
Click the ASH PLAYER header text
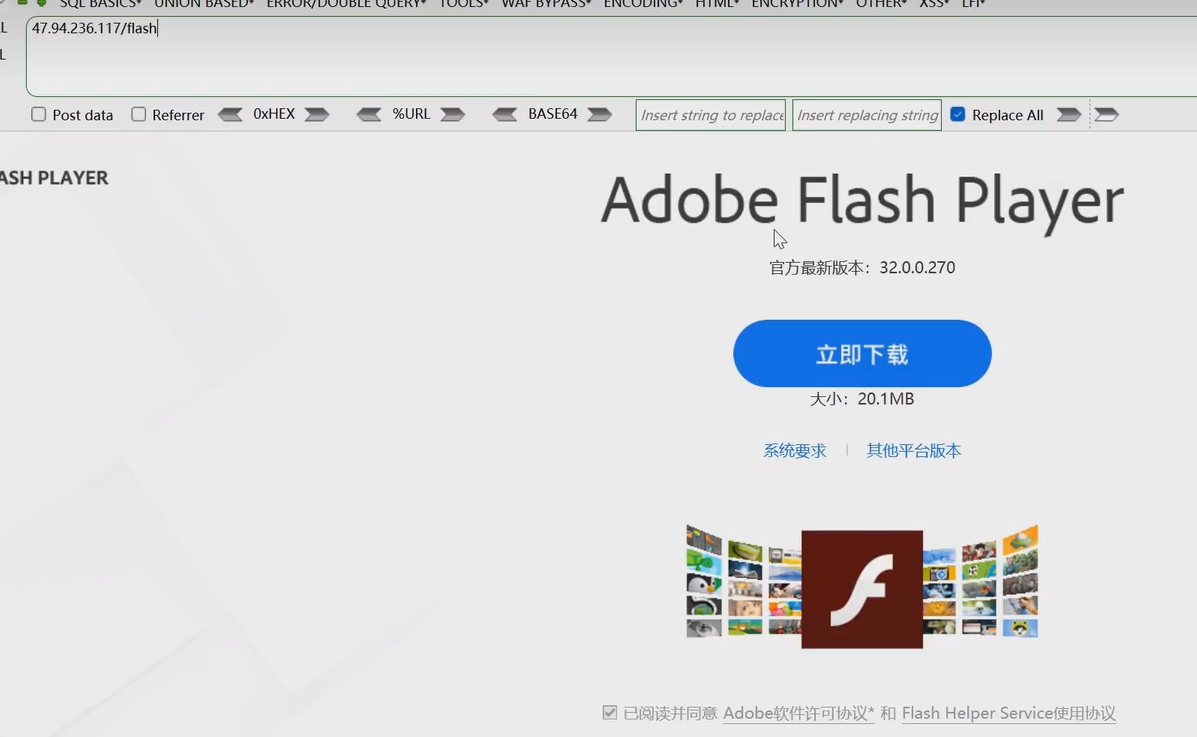(54, 177)
